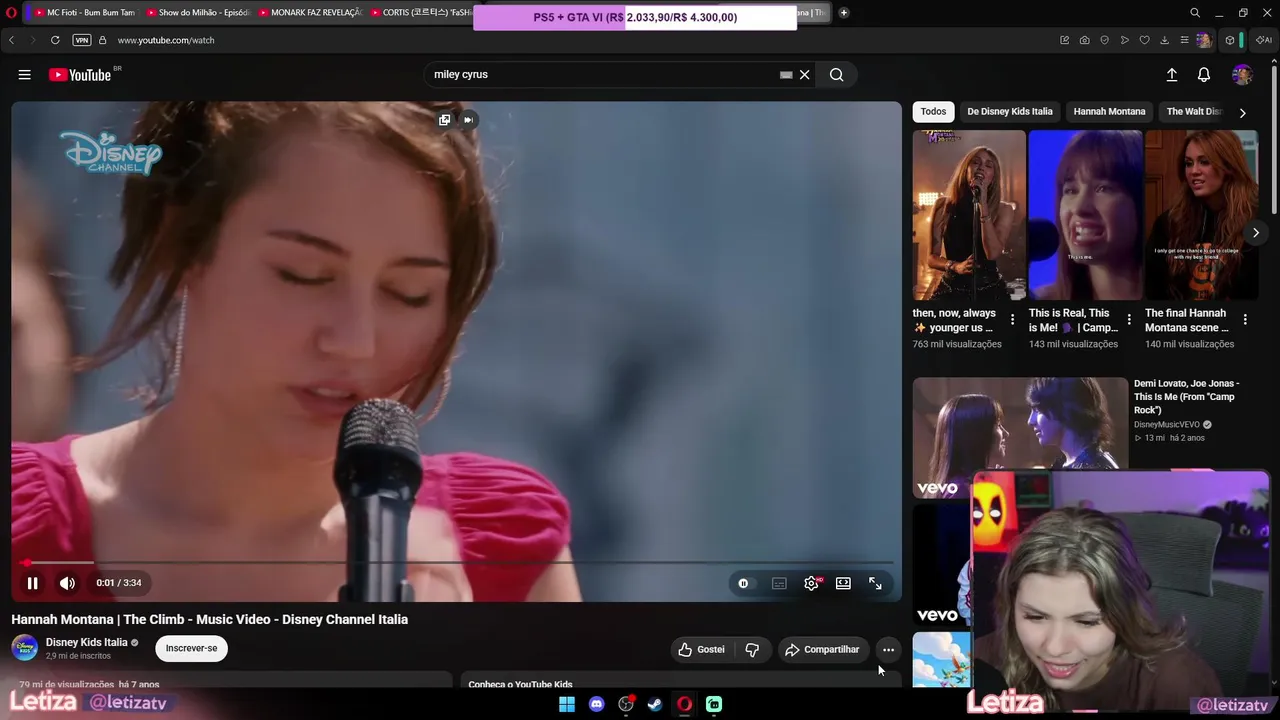
Task: Like the video with Gostei
Action: [702, 650]
